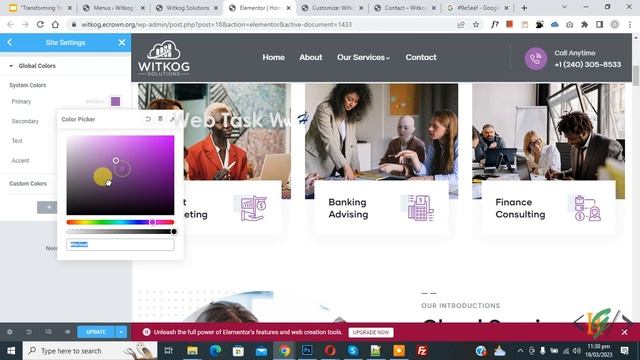The width and height of the screenshot is (640, 360).
Task: Open the Windows Start menu
Action: coord(11,351)
